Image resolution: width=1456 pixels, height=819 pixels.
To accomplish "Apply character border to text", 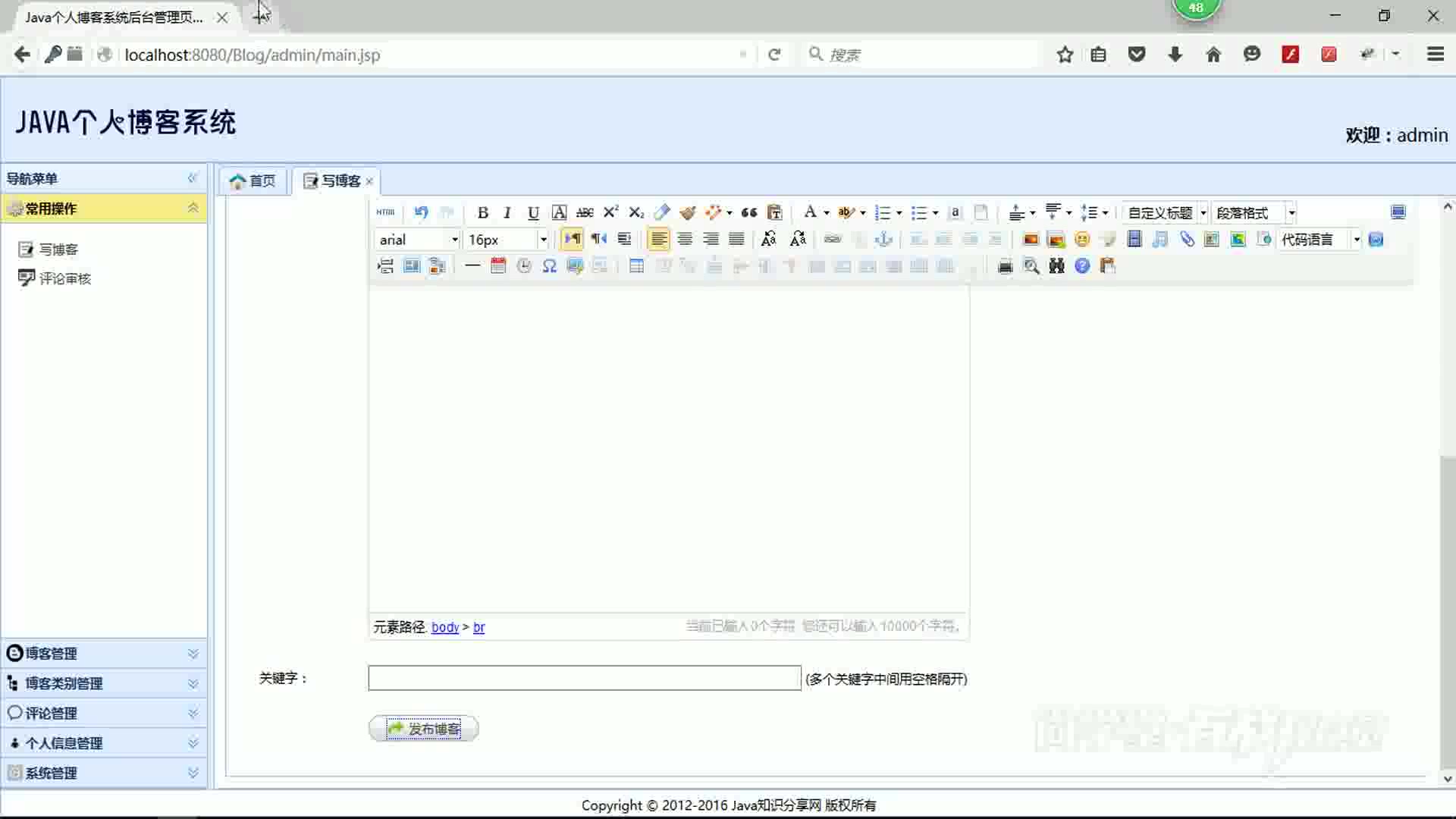I will [559, 212].
